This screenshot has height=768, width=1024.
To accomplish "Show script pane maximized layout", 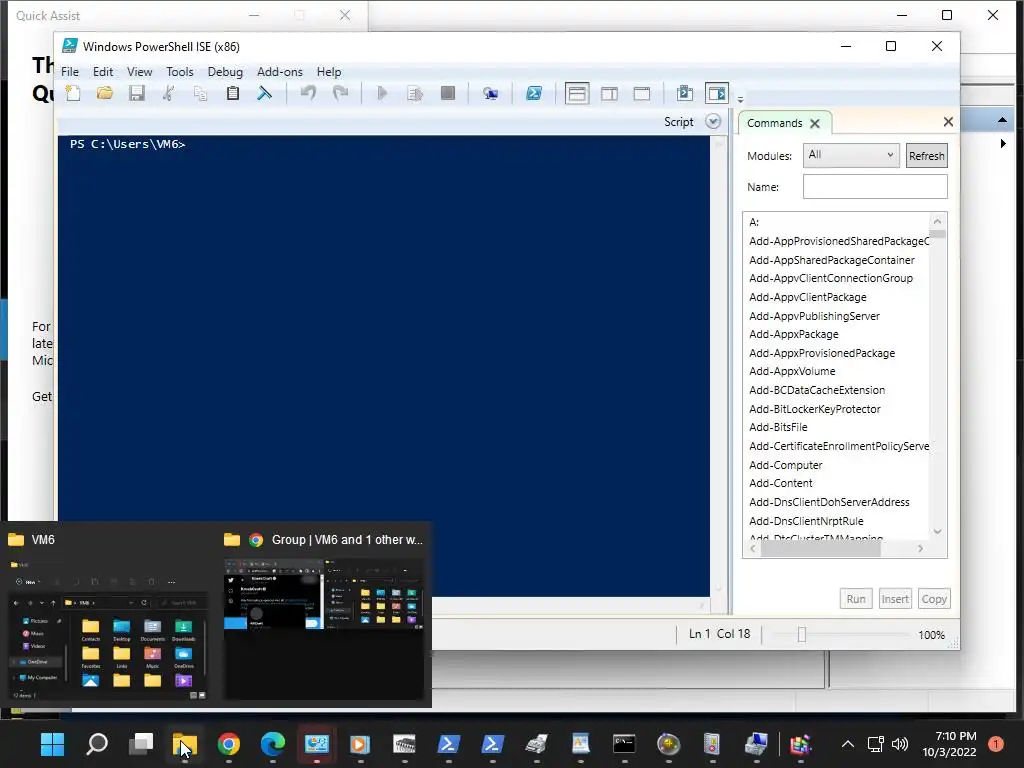I will click(x=642, y=93).
